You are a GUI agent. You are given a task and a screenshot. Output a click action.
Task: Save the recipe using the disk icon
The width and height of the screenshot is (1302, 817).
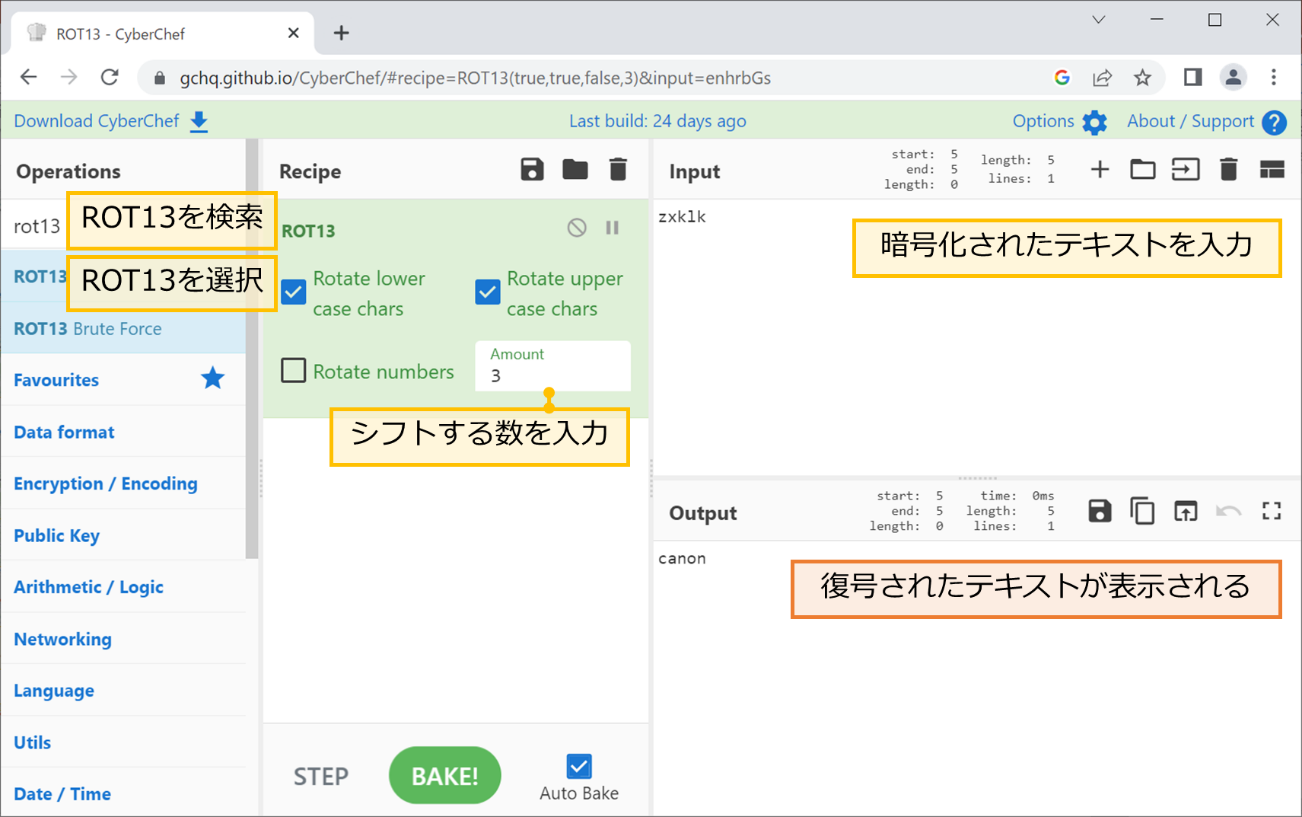point(532,170)
